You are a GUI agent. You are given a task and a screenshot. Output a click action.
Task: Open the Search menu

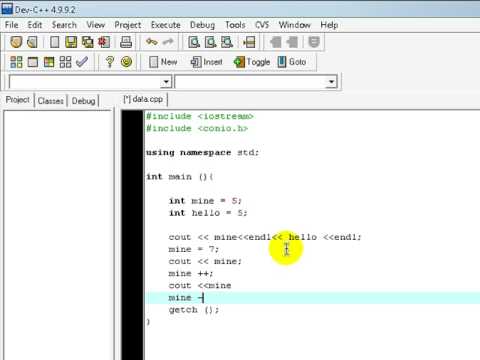[64, 25]
